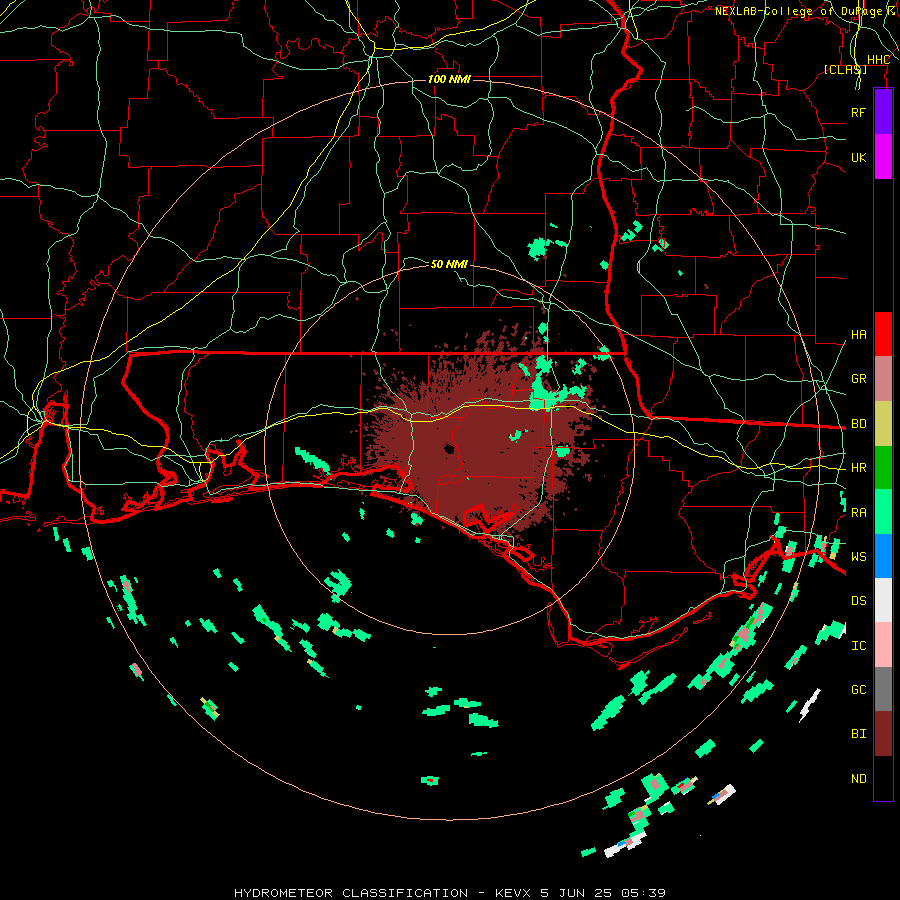This screenshot has width=900, height=900.
Task: Click the WS legend label
Action: pos(859,557)
